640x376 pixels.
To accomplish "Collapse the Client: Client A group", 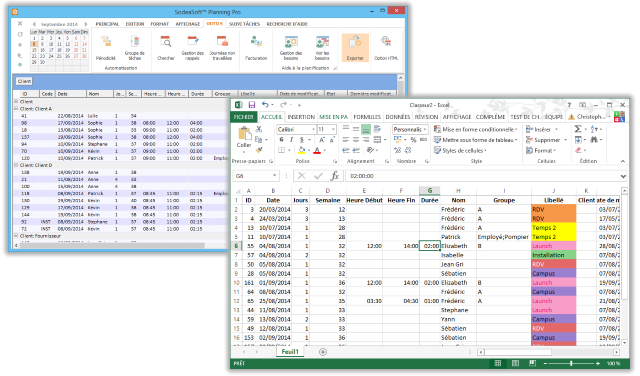I will [16, 109].
